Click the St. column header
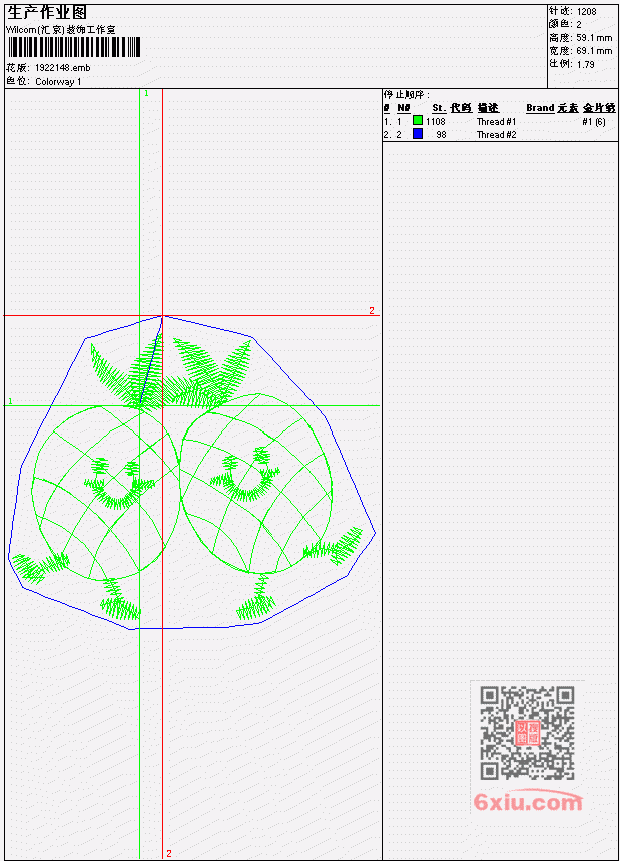Image resolution: width=620 pixels, height=861 pixels. (439, 108)
